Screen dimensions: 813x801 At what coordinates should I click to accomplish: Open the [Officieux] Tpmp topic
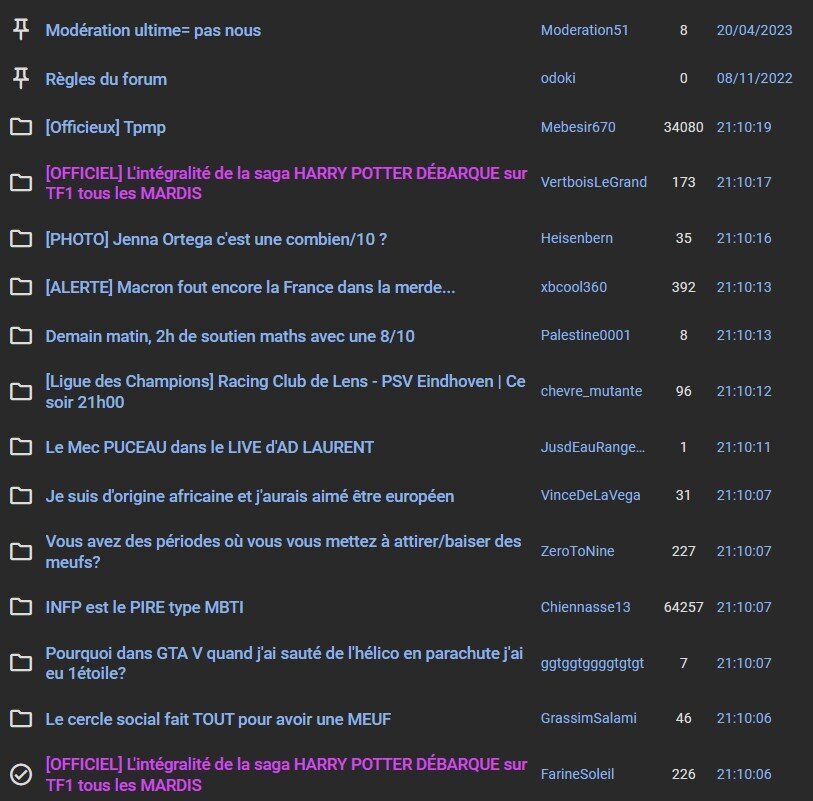coord(106,127)
